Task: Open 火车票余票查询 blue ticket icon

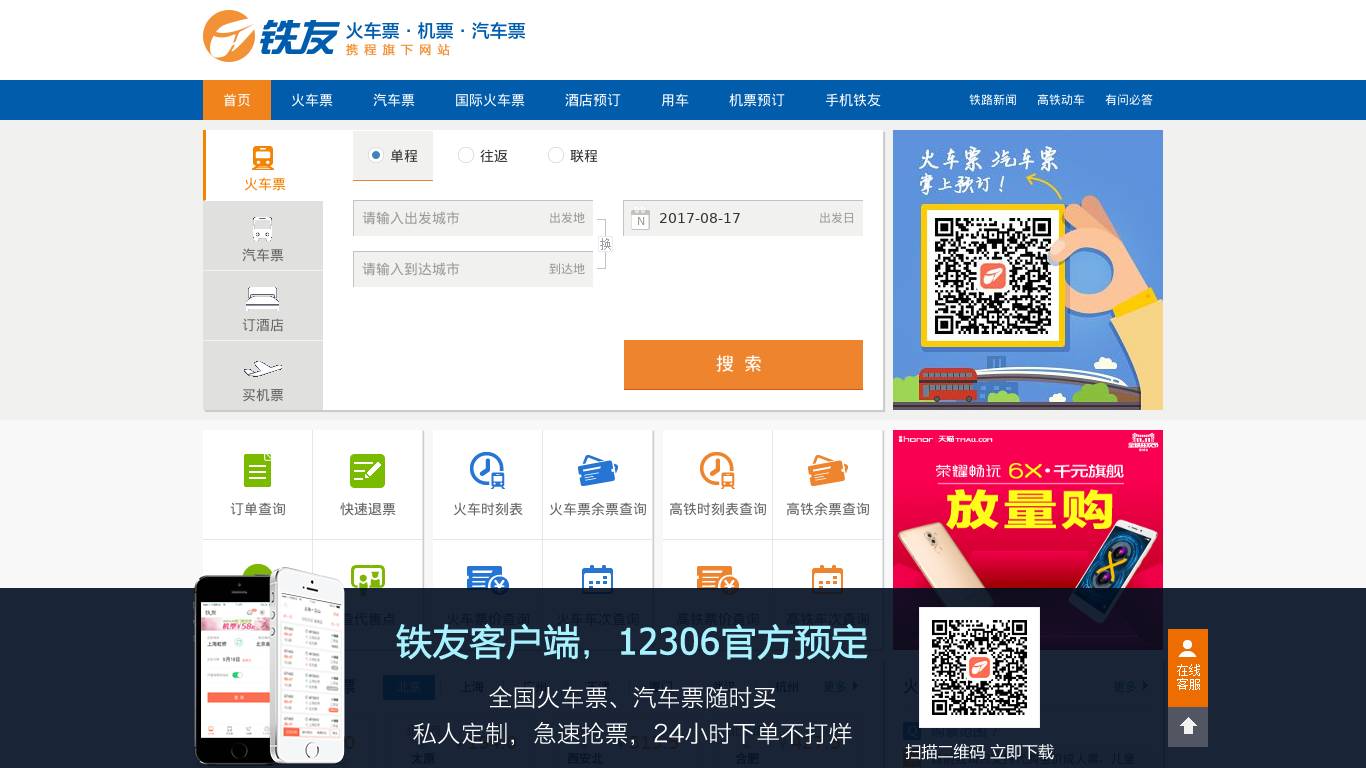Action: 598,470
